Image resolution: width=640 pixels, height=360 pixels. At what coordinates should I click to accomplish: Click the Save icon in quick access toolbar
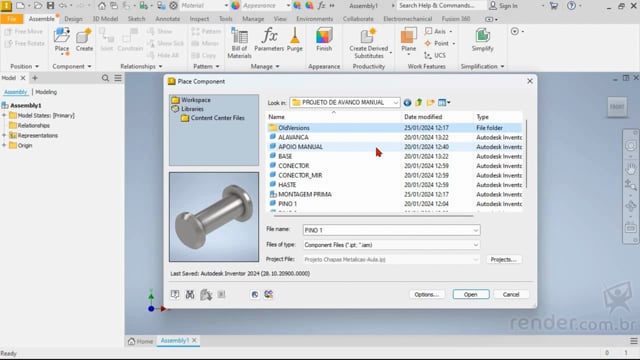click(x=50, y=6)
